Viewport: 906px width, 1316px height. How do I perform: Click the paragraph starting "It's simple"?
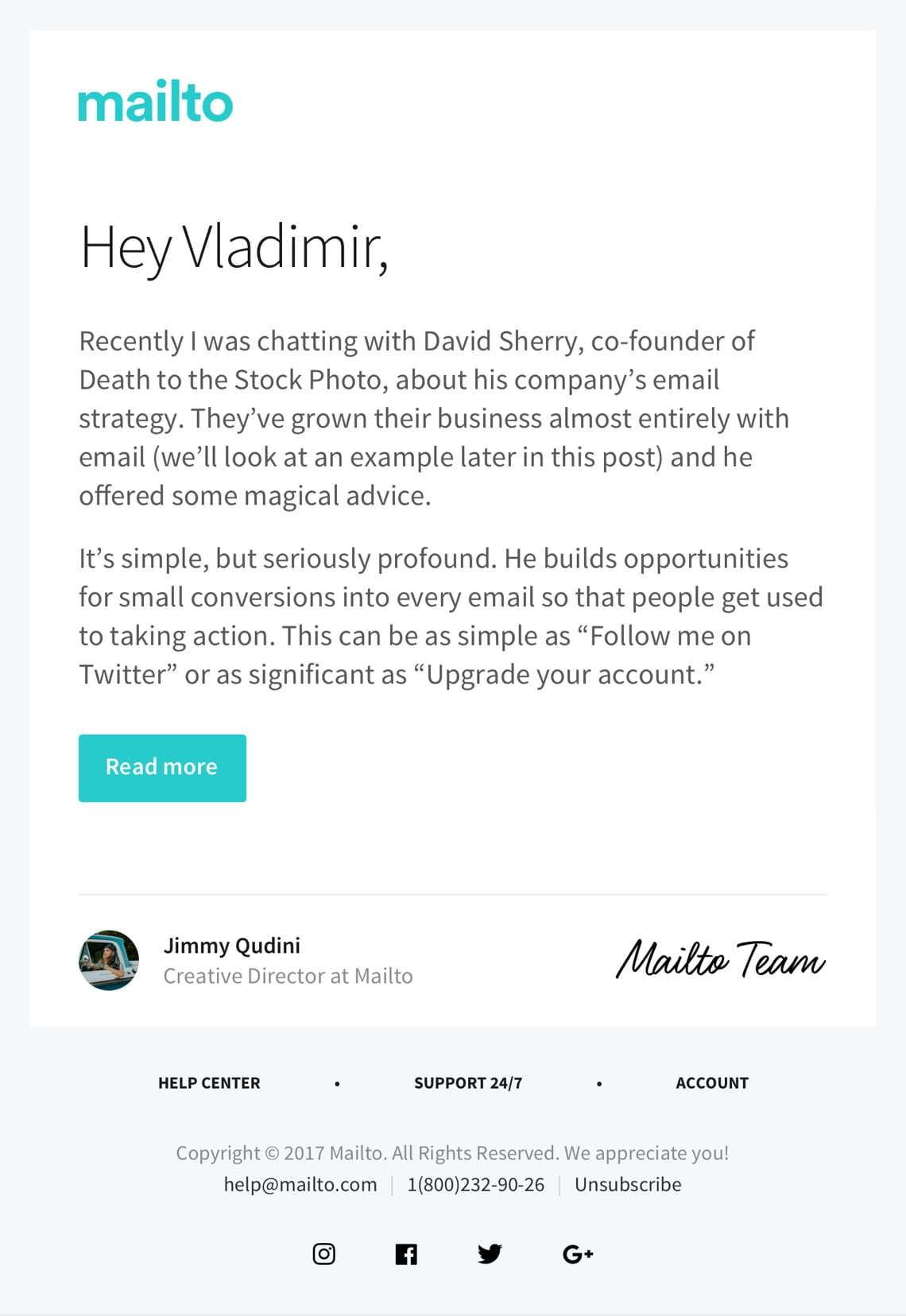pyautogui.click(x=450, y=616)
